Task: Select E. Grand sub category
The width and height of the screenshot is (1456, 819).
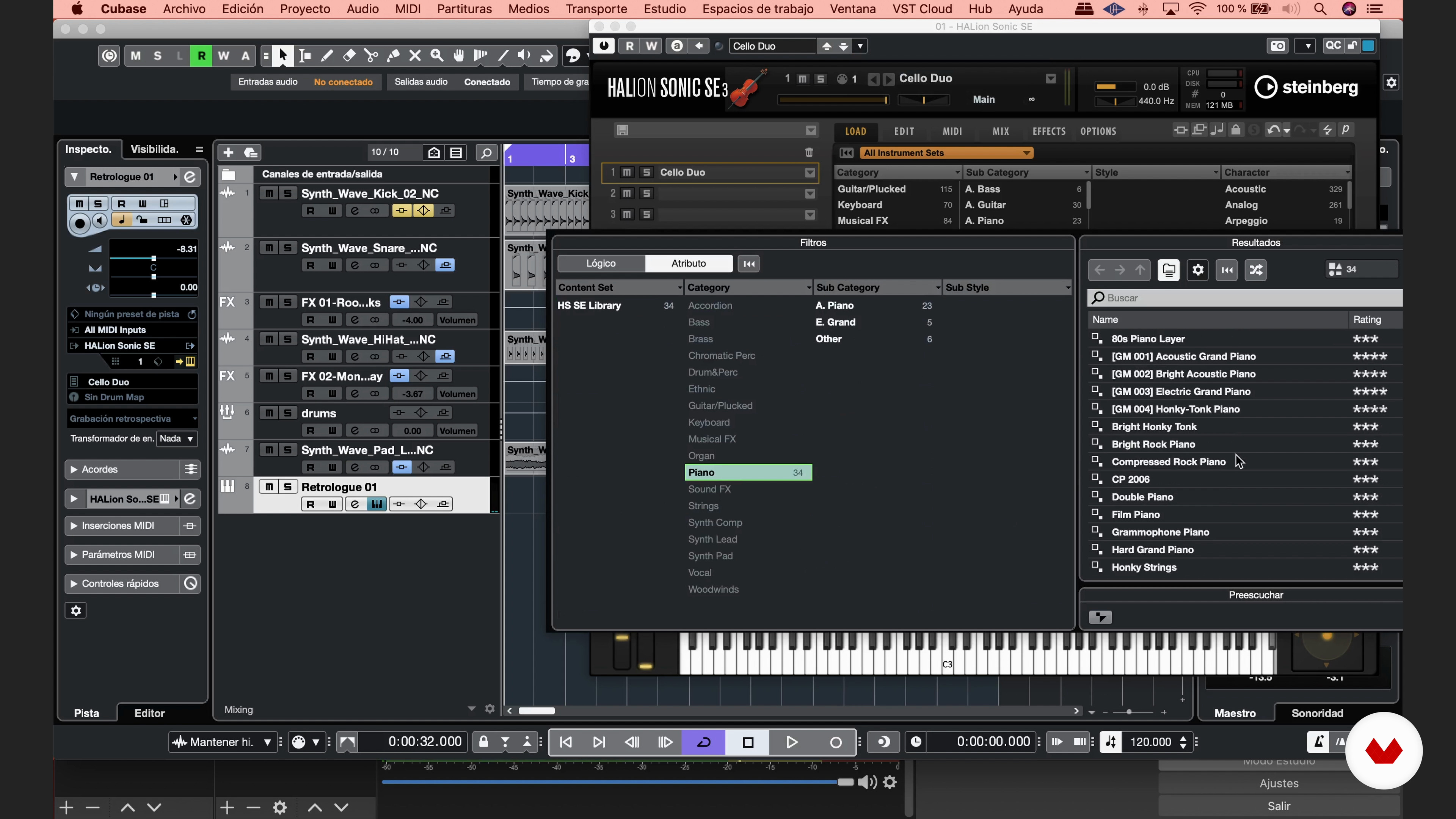Action: click(x=835, y=322)
